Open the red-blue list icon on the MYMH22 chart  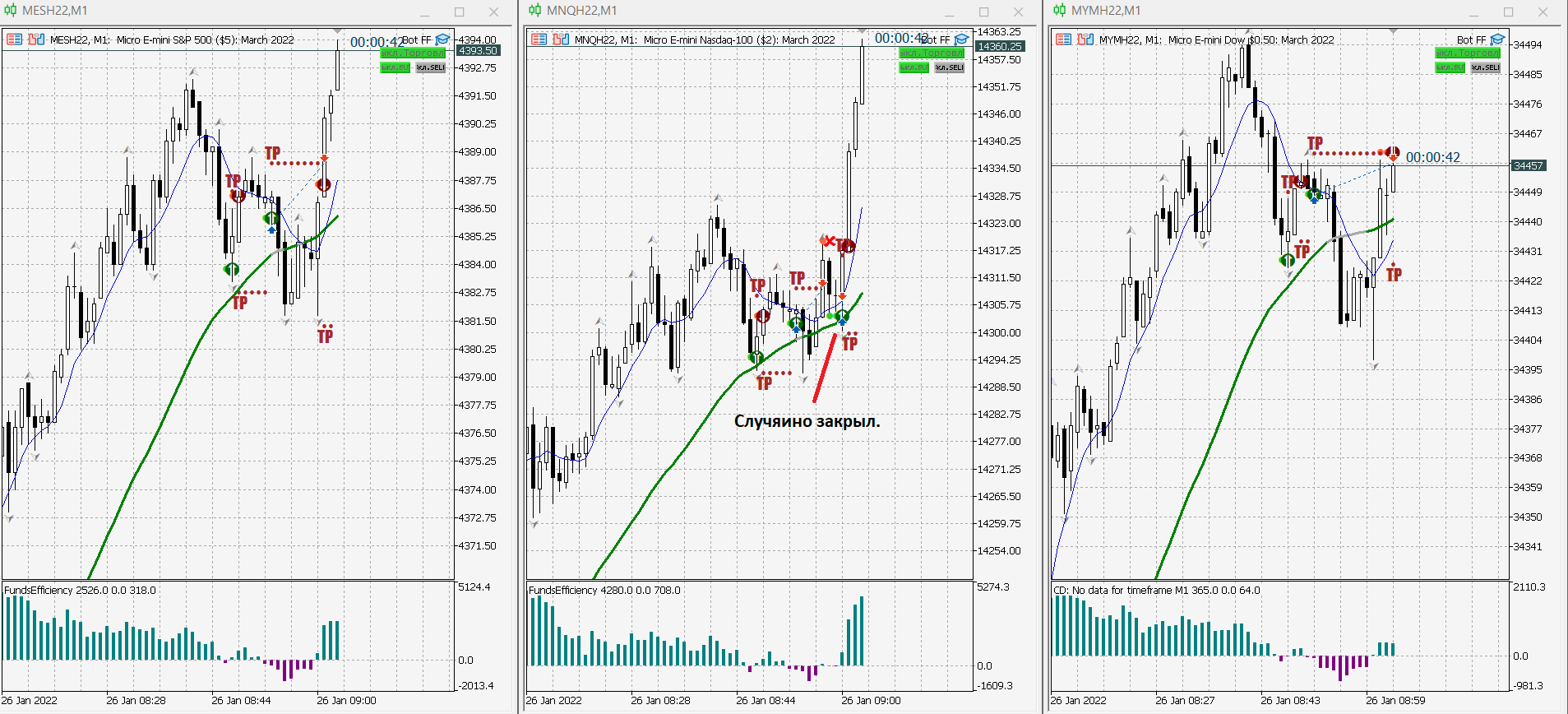point(1063,39)
